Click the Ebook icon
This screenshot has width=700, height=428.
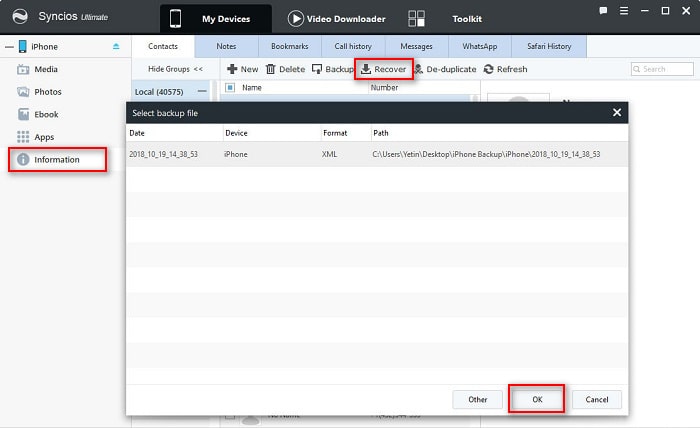pyautogui.click(x=23, y=114)
